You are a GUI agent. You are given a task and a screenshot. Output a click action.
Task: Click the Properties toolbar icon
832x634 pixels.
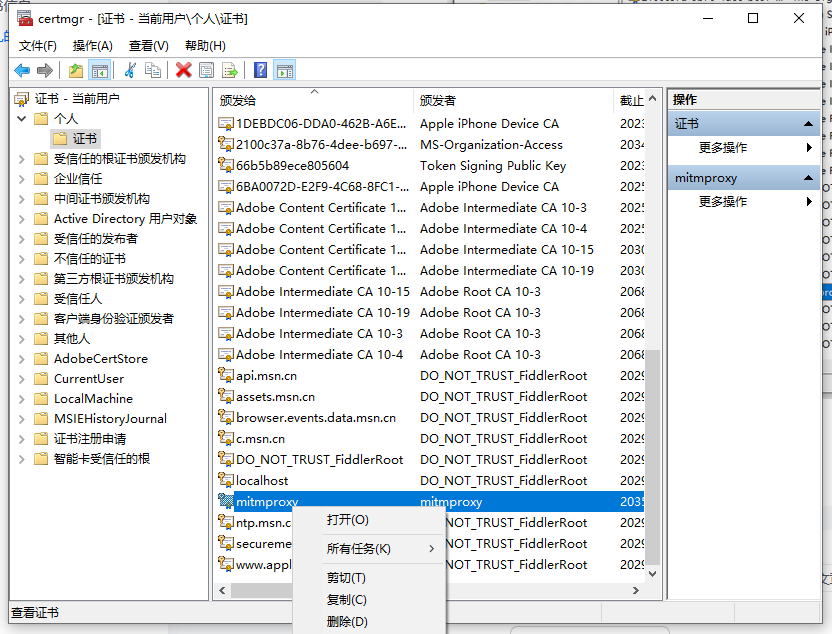206,70
